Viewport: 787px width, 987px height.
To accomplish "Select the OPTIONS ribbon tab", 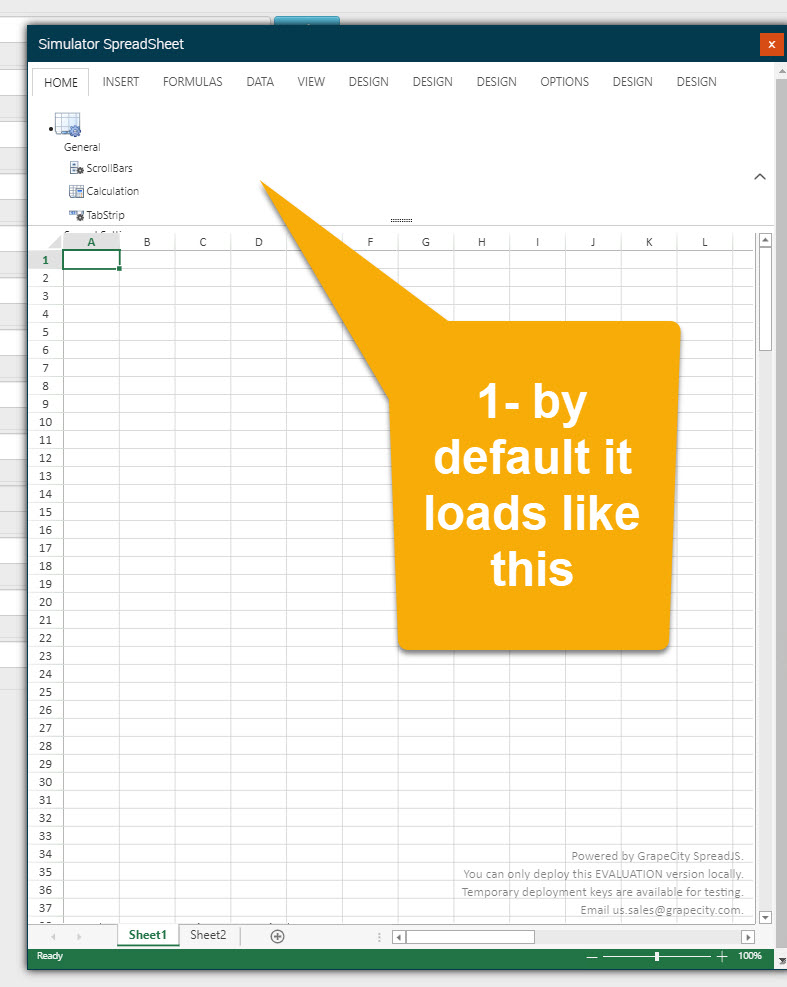I will (x=564, y=82).
